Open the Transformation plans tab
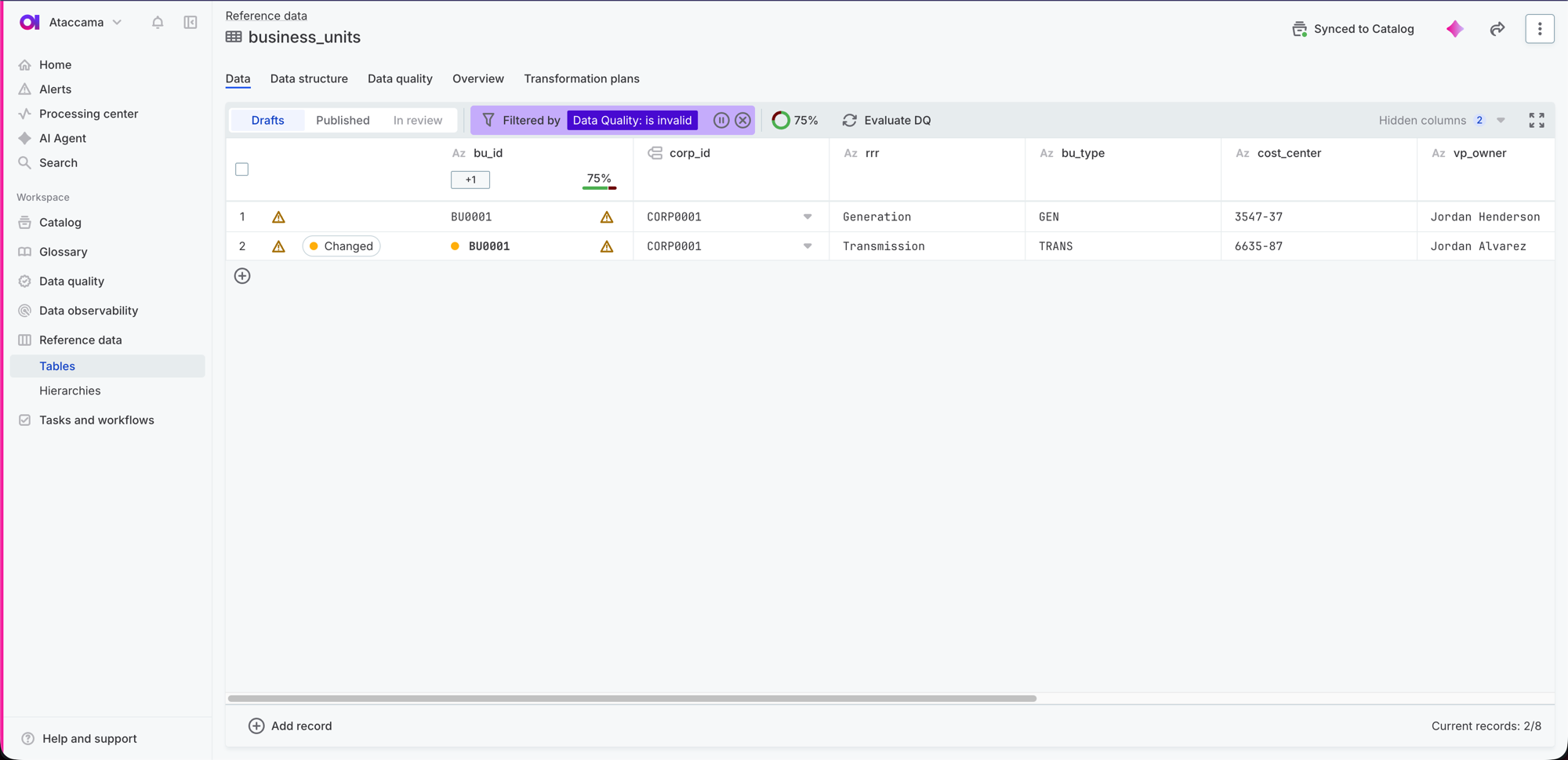1568x760 pixels. tap(582, 78)
